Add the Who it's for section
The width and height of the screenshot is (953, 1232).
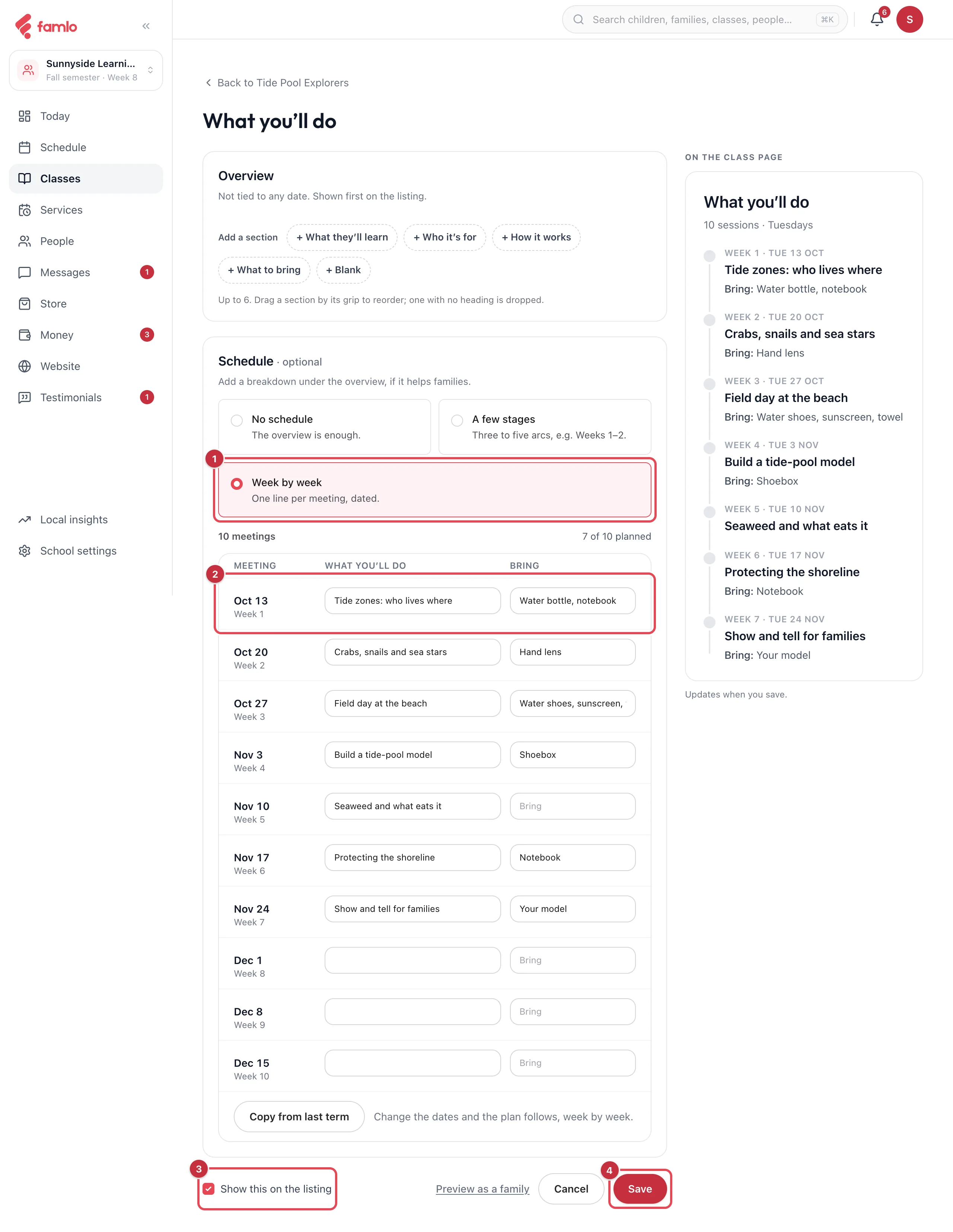(x=444, y=237)
